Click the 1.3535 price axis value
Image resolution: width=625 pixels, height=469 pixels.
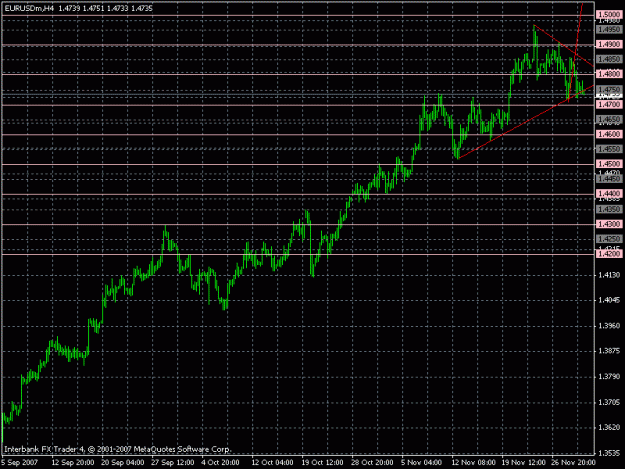[609, 453]
